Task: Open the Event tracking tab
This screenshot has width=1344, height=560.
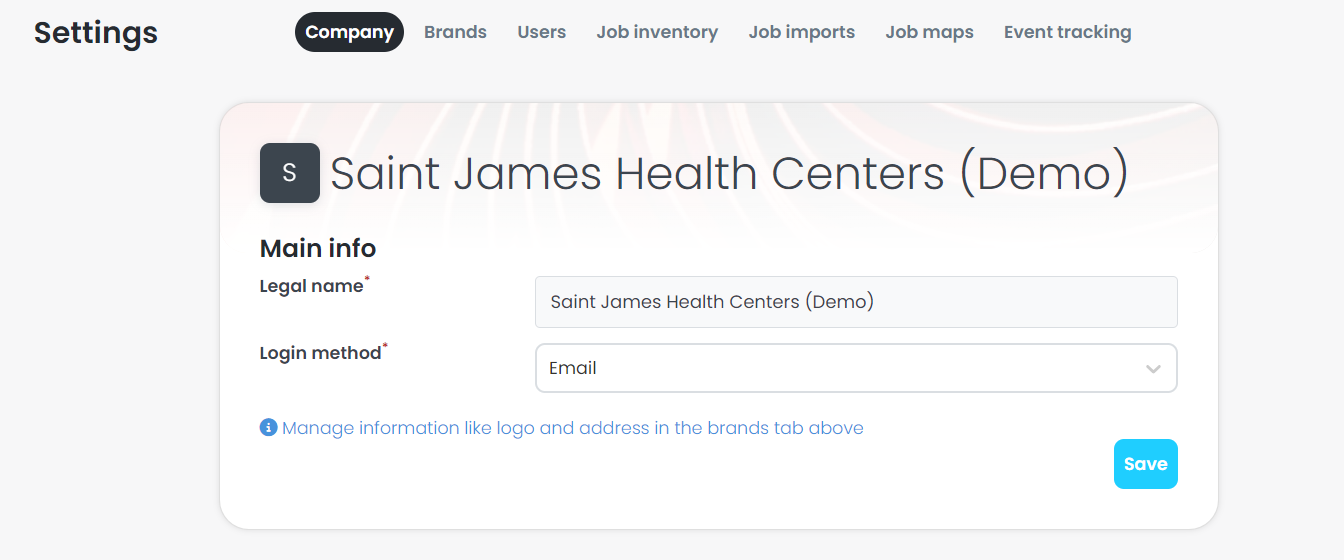Action: (1067, 32)
